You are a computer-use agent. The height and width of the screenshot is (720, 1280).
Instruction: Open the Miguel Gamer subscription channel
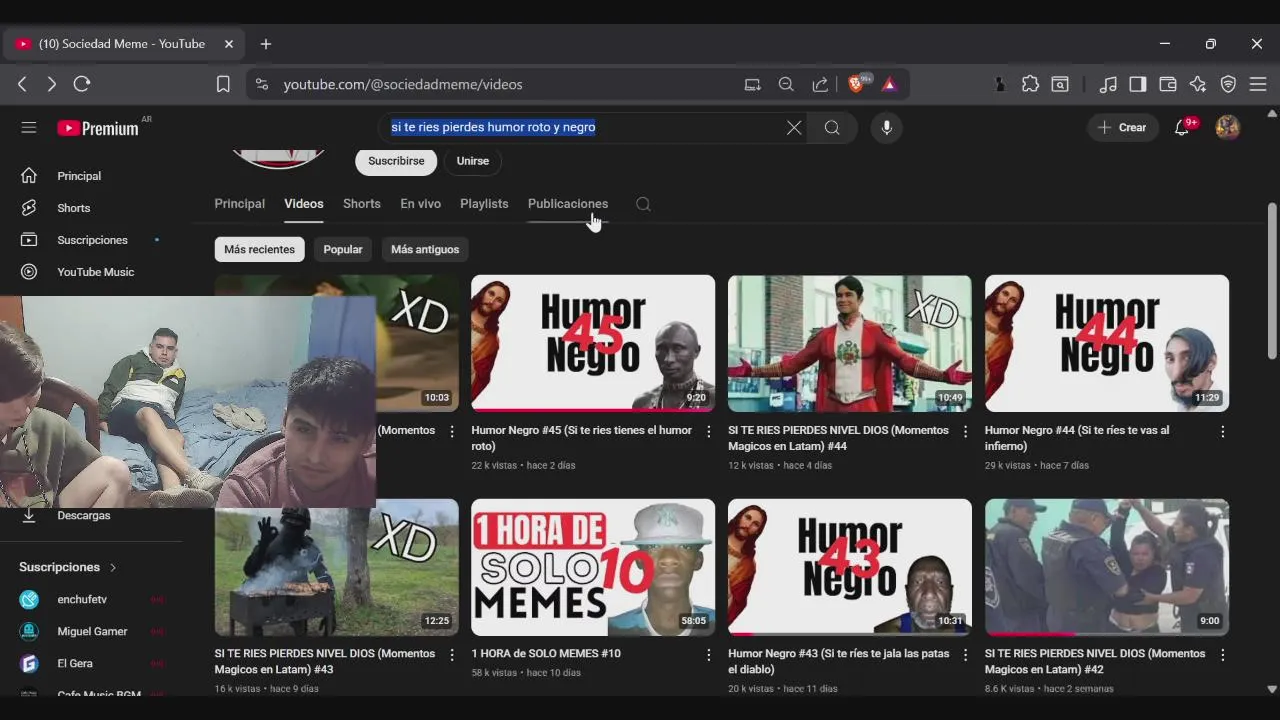(x=91, y=631)
